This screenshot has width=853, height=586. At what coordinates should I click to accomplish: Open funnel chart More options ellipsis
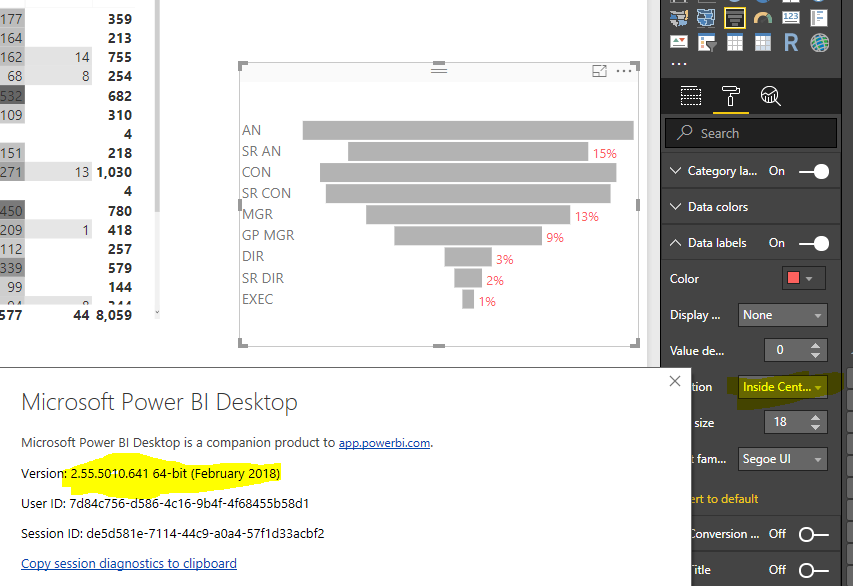tap(623, 71)
